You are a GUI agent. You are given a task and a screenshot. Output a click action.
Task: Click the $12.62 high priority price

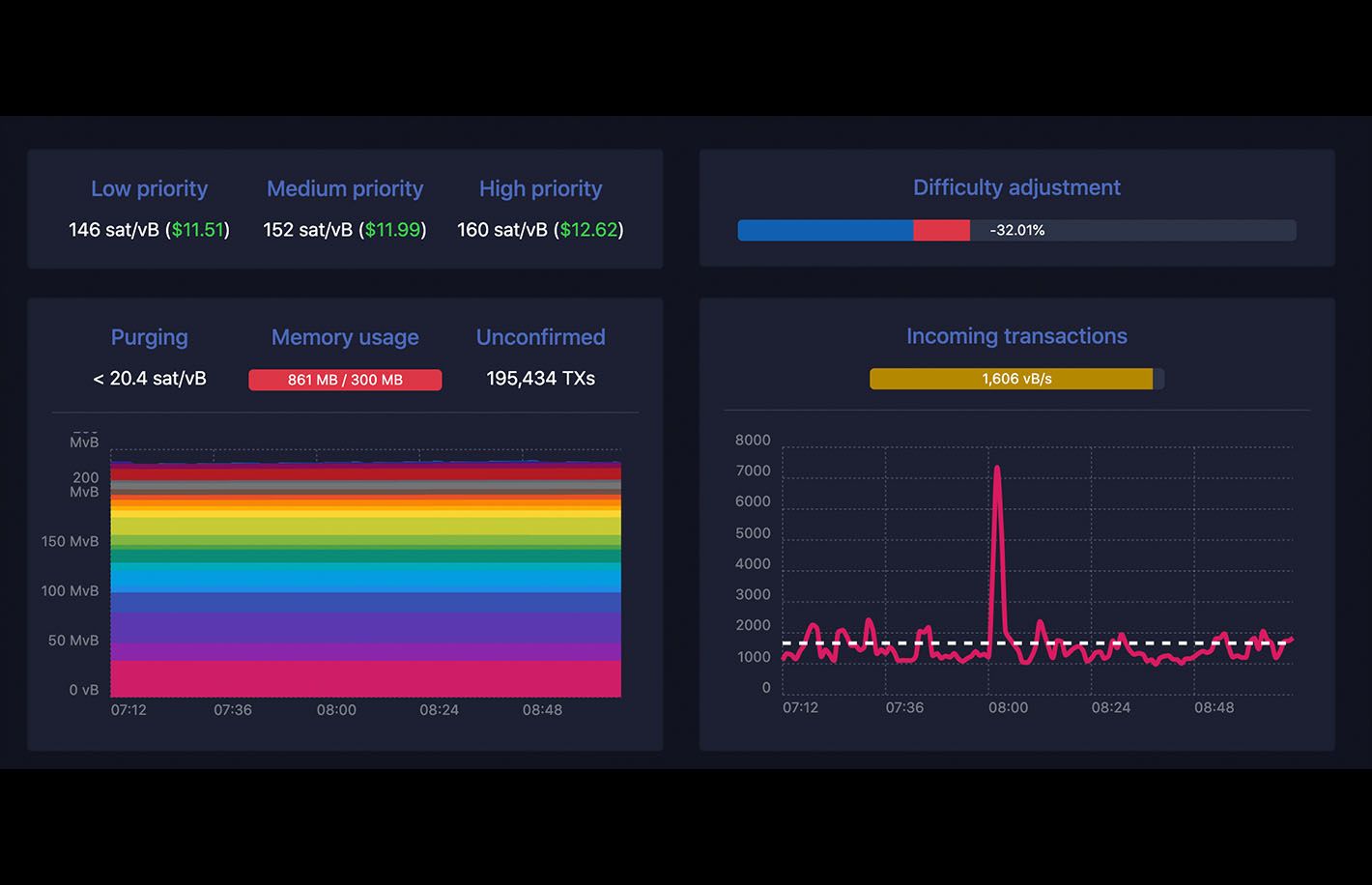coord(588,230)
